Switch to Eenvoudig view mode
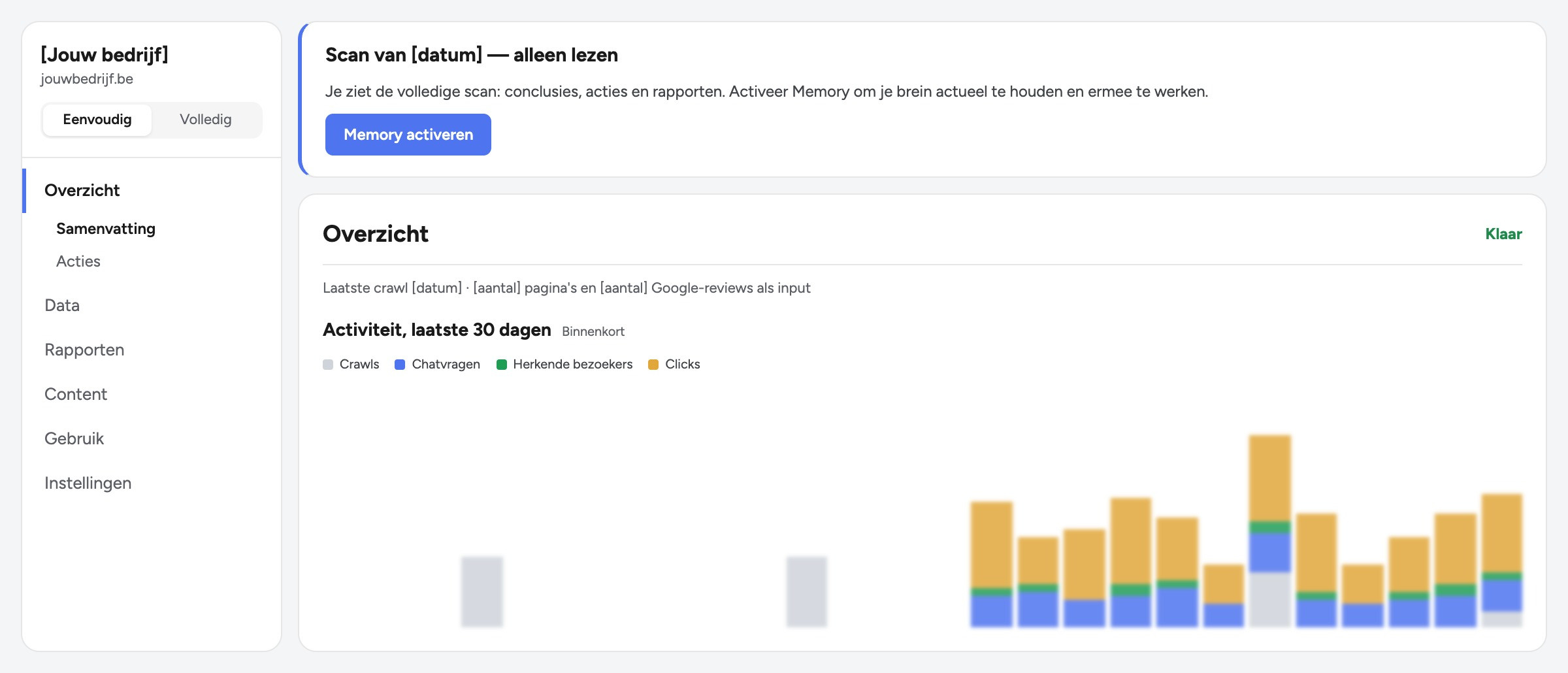The height and width of the screenshot is (673, 1568). coord(97,120)
